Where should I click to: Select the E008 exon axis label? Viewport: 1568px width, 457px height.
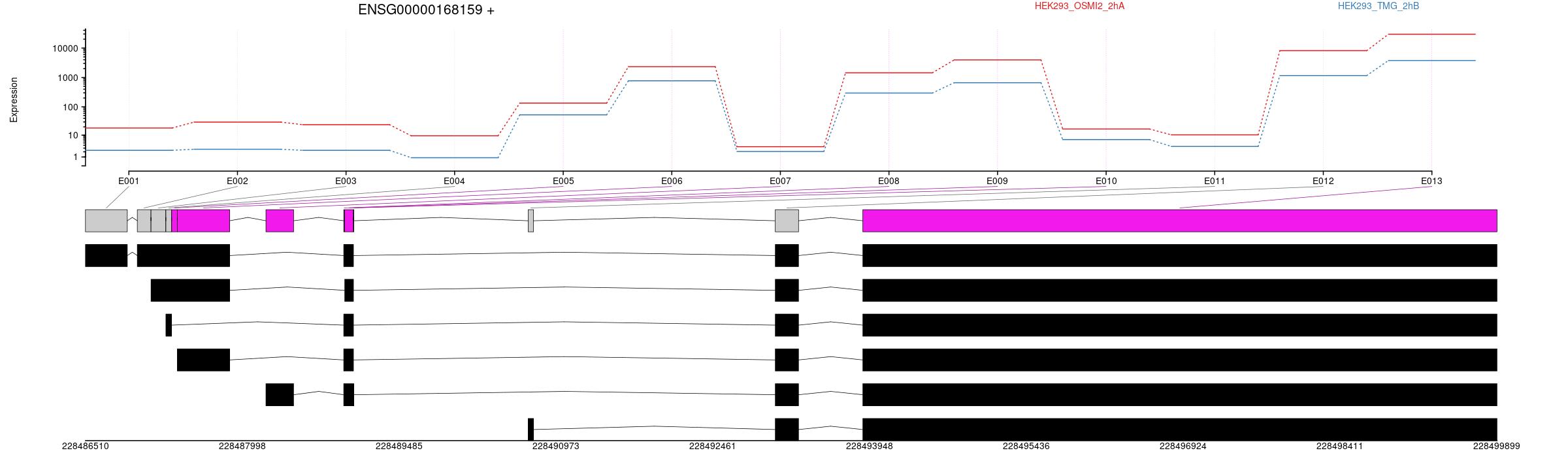(x=889, y=181)
